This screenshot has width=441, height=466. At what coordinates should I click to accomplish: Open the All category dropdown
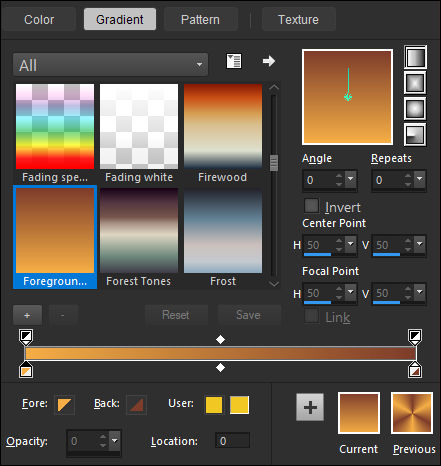(x=111, y=65)
